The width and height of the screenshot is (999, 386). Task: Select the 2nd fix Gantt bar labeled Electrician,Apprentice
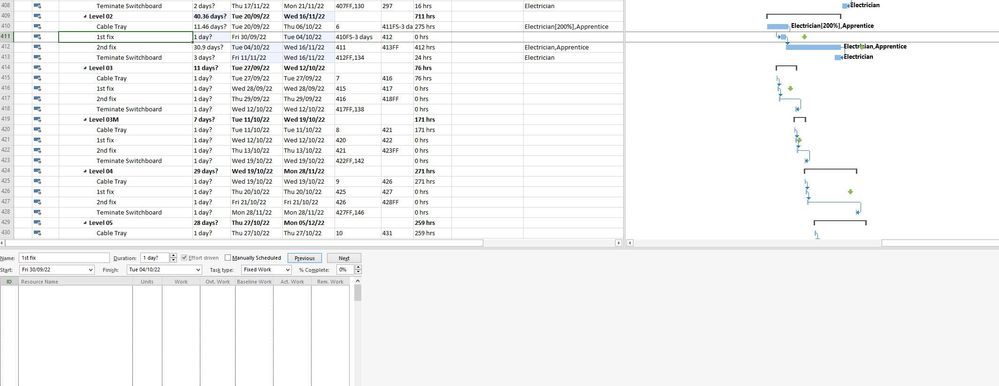click(814, 47)
